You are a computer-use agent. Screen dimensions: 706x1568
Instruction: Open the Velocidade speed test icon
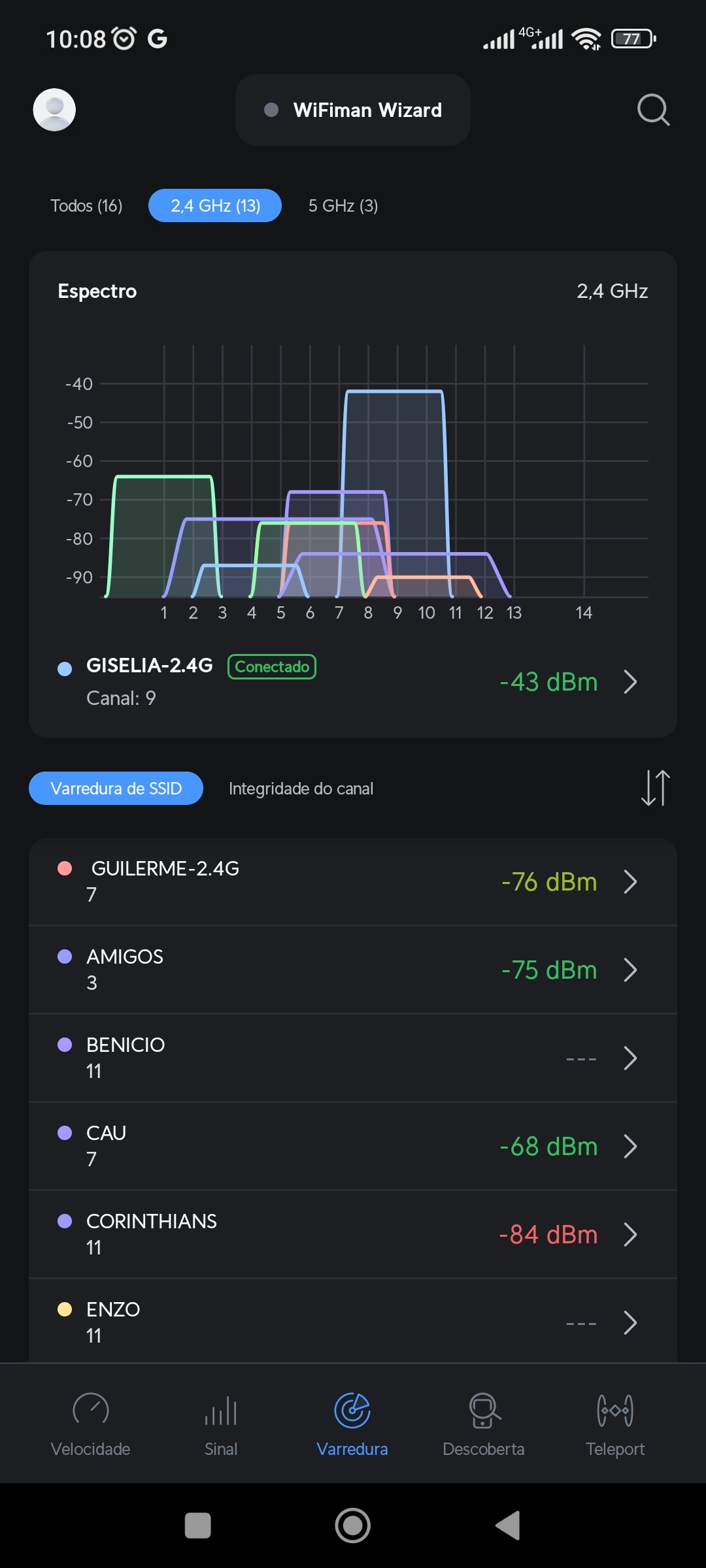(x=90, y=1411)
